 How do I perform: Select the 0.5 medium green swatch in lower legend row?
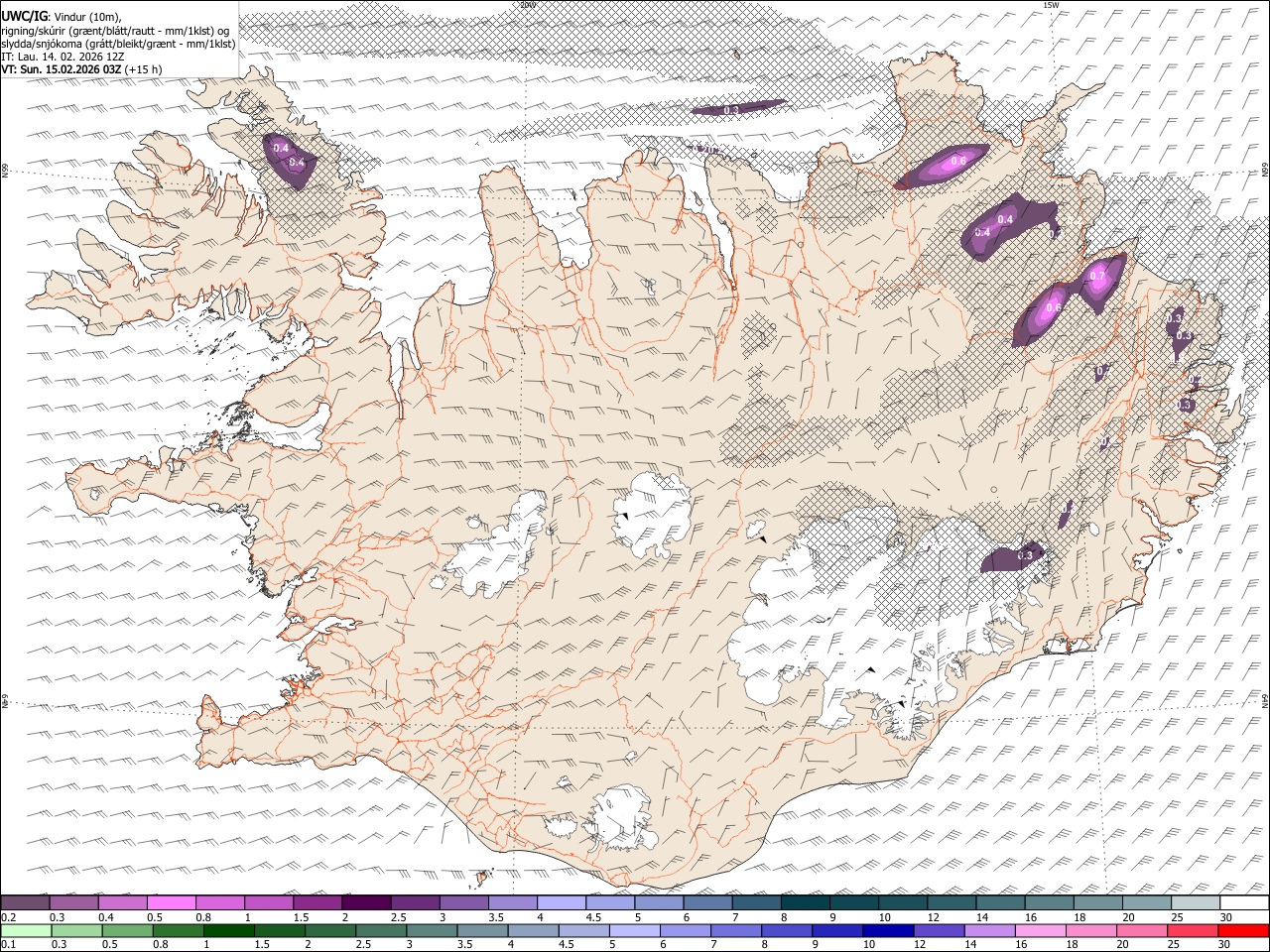point(127,930)
